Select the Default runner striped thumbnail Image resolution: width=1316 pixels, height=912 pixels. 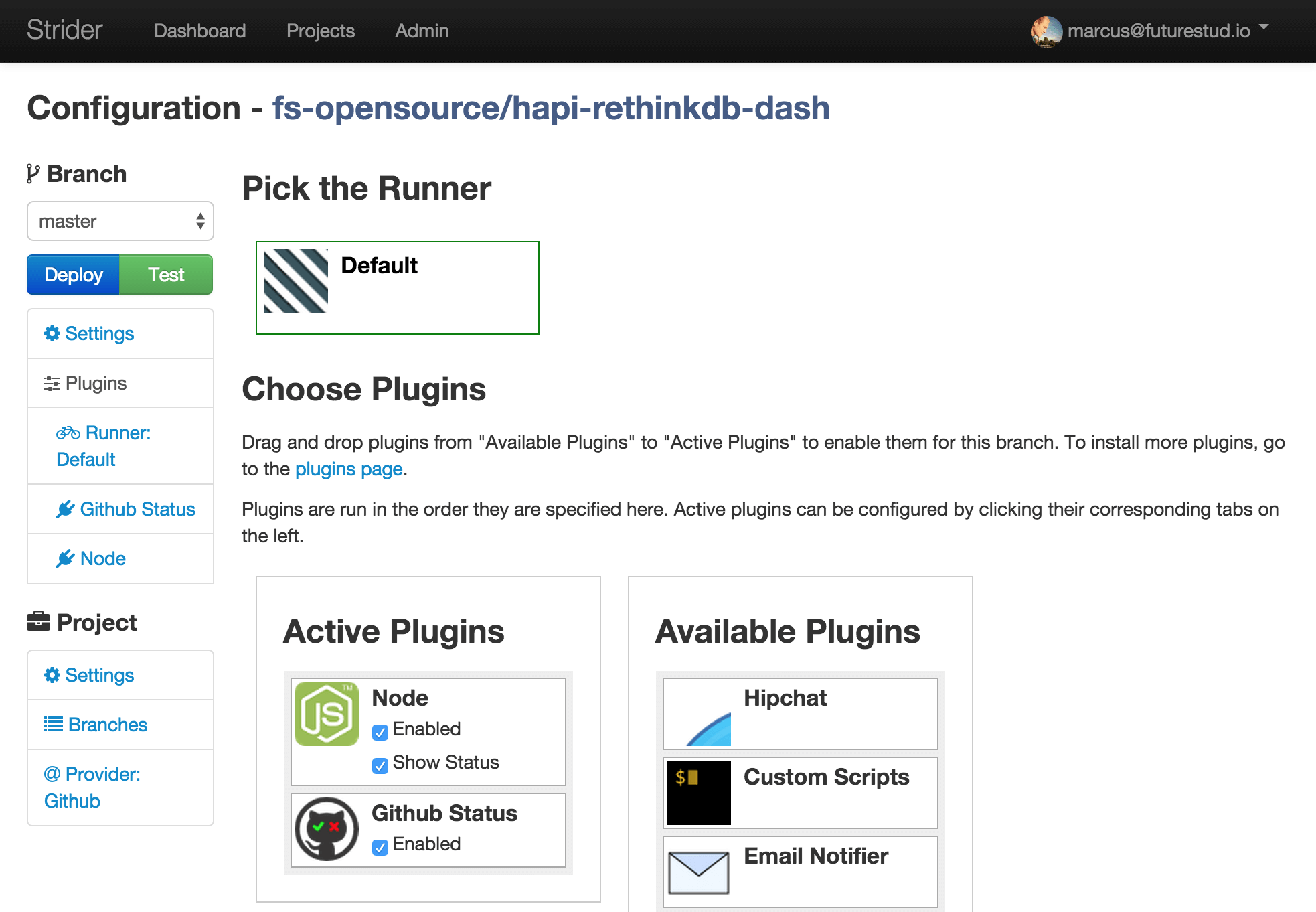[x=296, y=281]
